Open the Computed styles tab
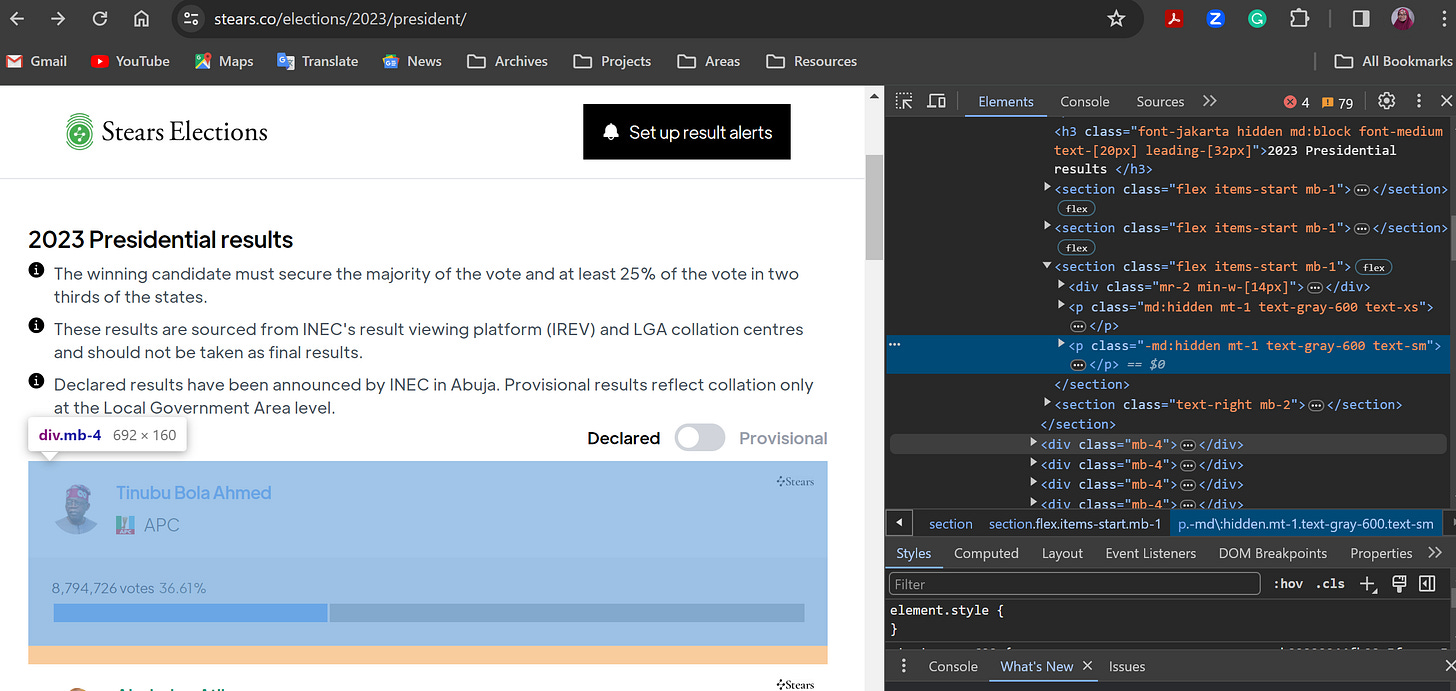 coord(986,553)
